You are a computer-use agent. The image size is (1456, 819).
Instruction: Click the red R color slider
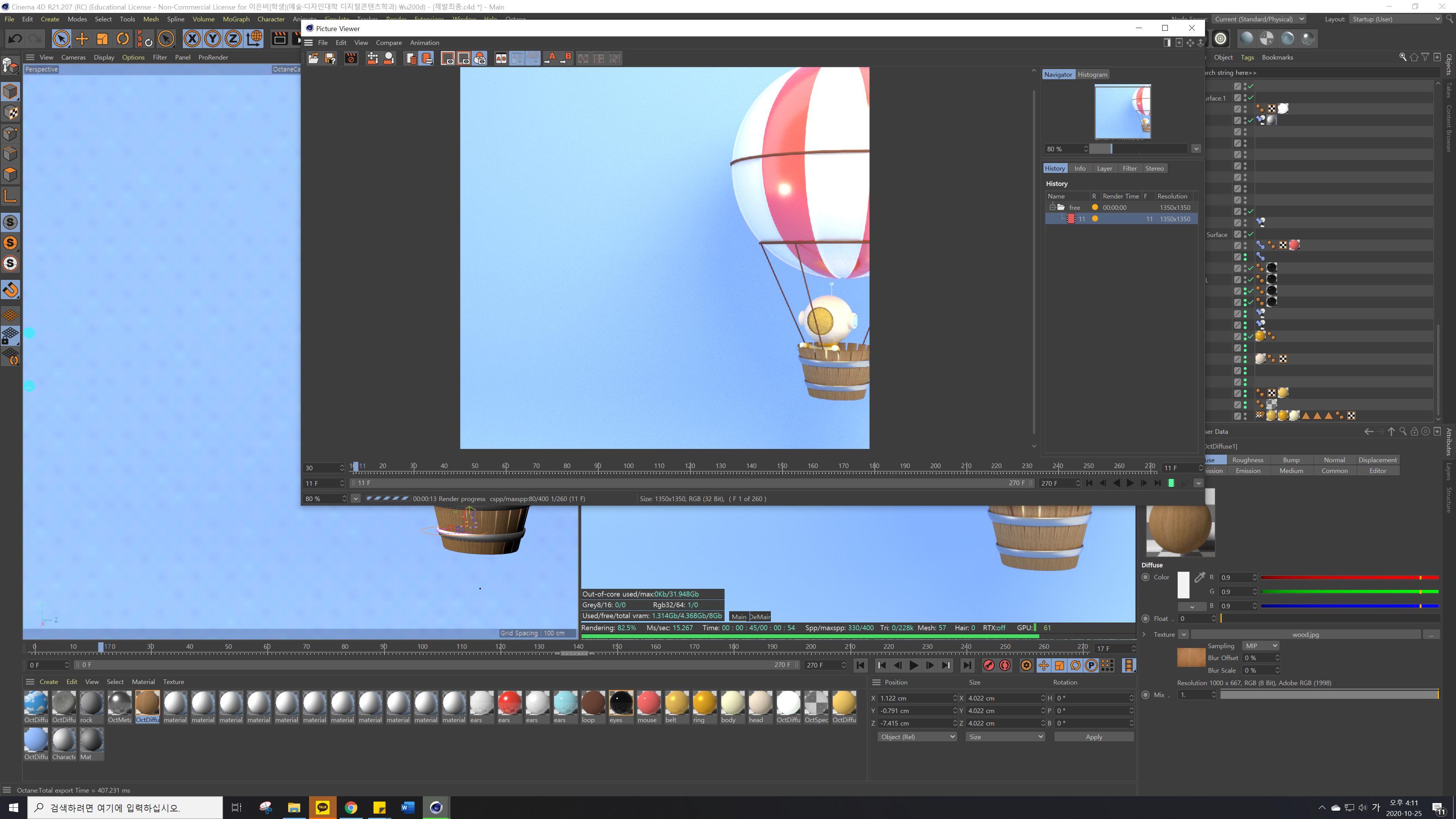click(x=1350, y=577)
